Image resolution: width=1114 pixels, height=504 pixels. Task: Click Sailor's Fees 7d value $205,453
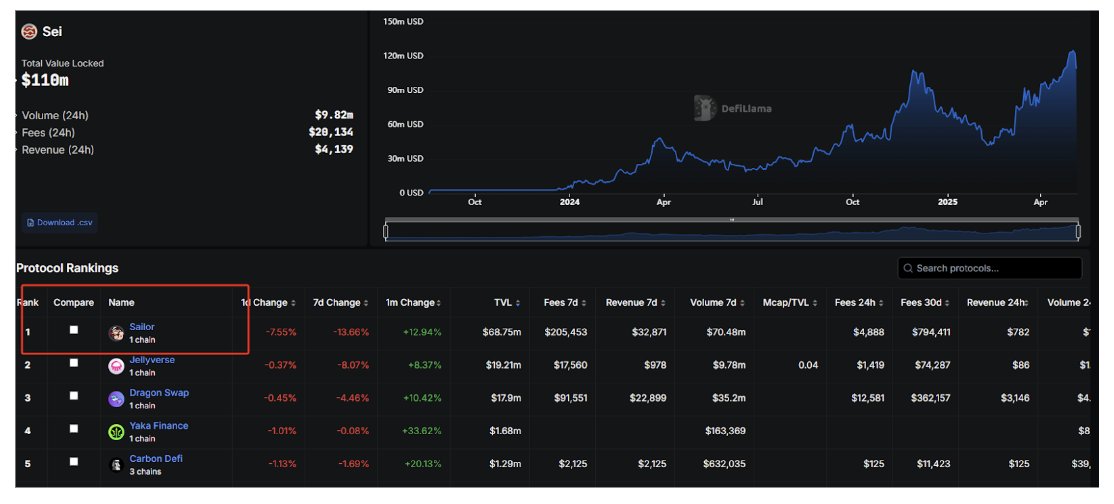point(566,332)
